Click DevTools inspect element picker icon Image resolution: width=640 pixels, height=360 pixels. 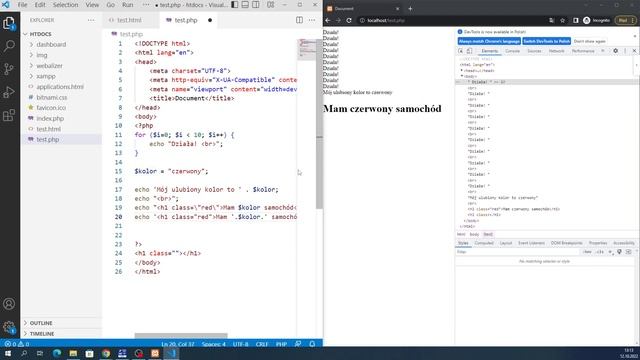coord(460,51)
